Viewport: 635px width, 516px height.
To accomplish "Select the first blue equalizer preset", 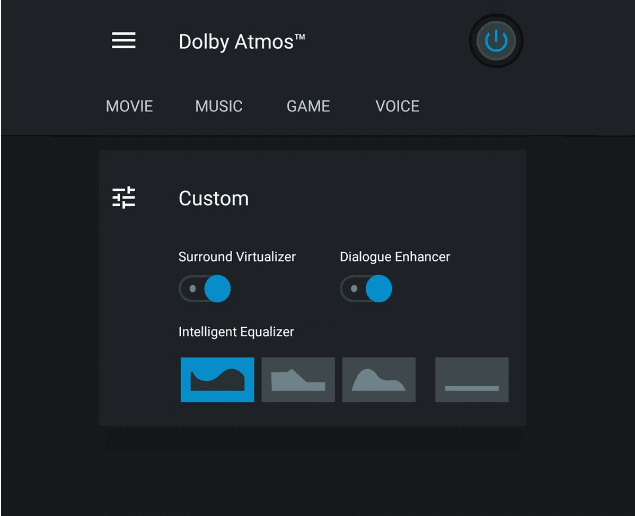I will pos(217,380).
